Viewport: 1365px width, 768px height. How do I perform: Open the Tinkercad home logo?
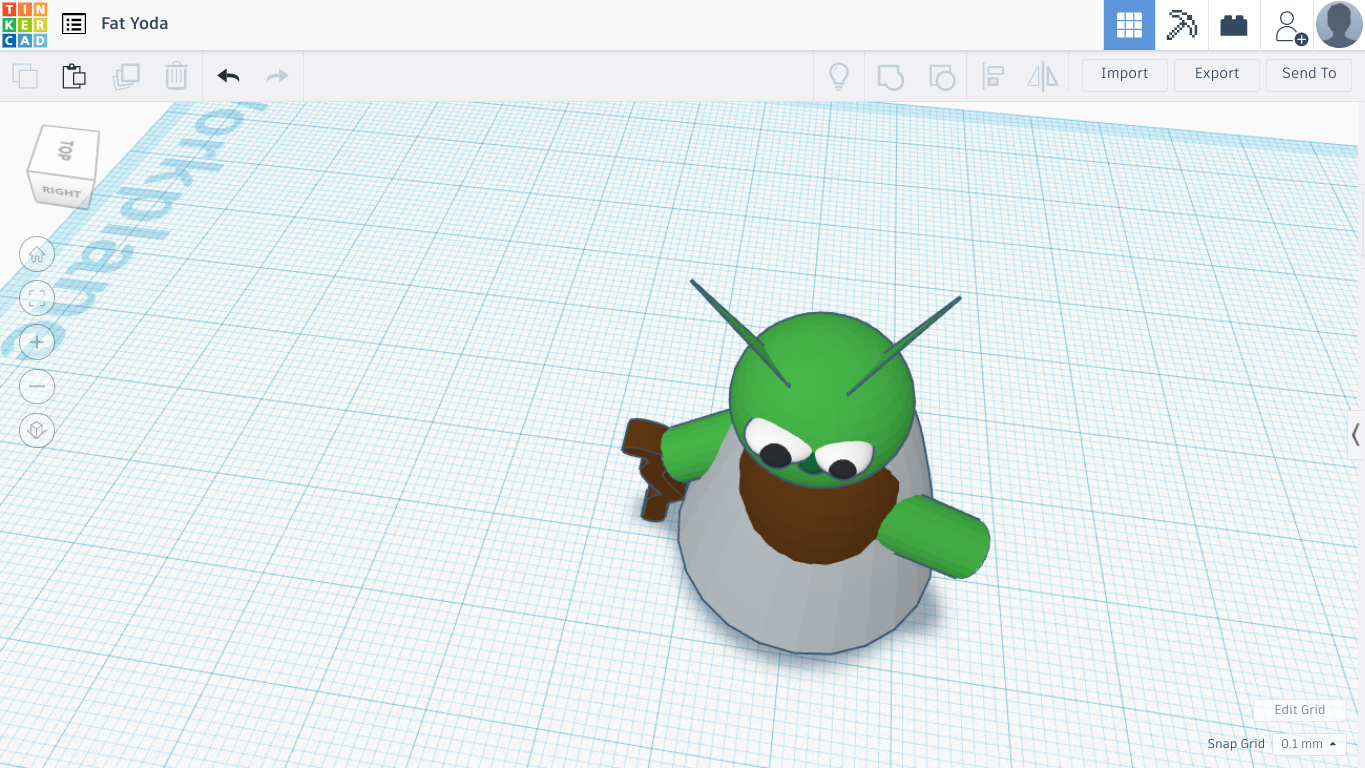point(24,24)
